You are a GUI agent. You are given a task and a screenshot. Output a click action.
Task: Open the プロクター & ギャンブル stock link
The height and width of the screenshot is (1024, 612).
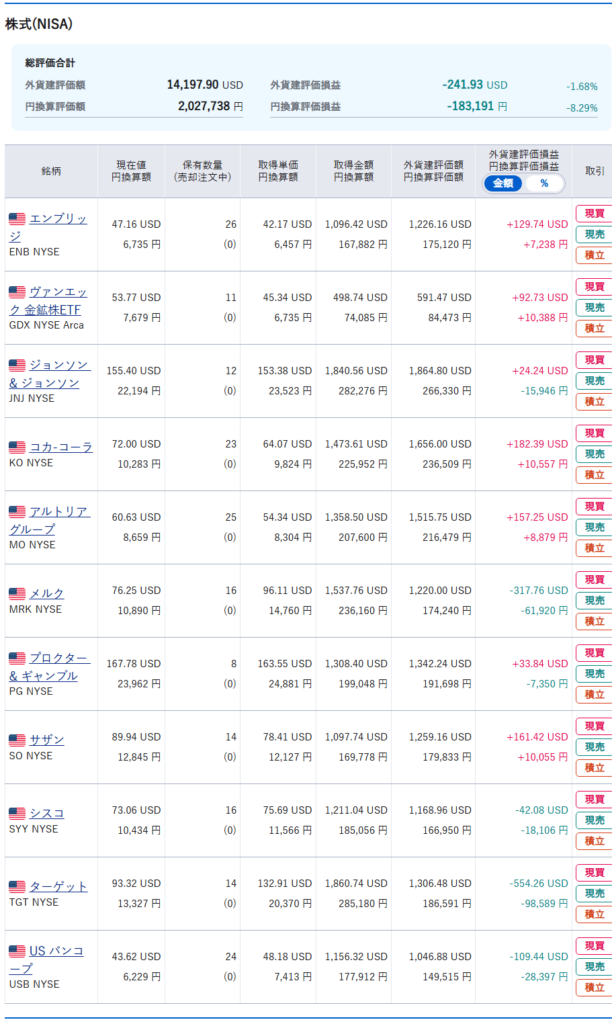[x=49, y=667]
